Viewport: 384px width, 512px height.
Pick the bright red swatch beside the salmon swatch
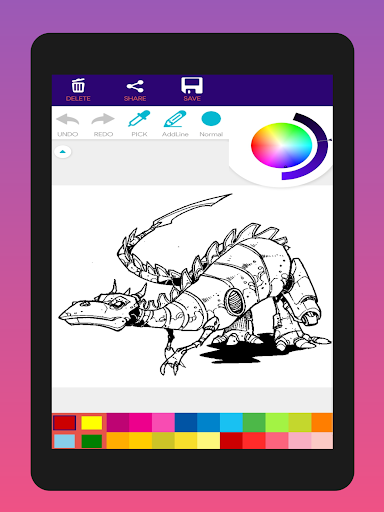254,440
